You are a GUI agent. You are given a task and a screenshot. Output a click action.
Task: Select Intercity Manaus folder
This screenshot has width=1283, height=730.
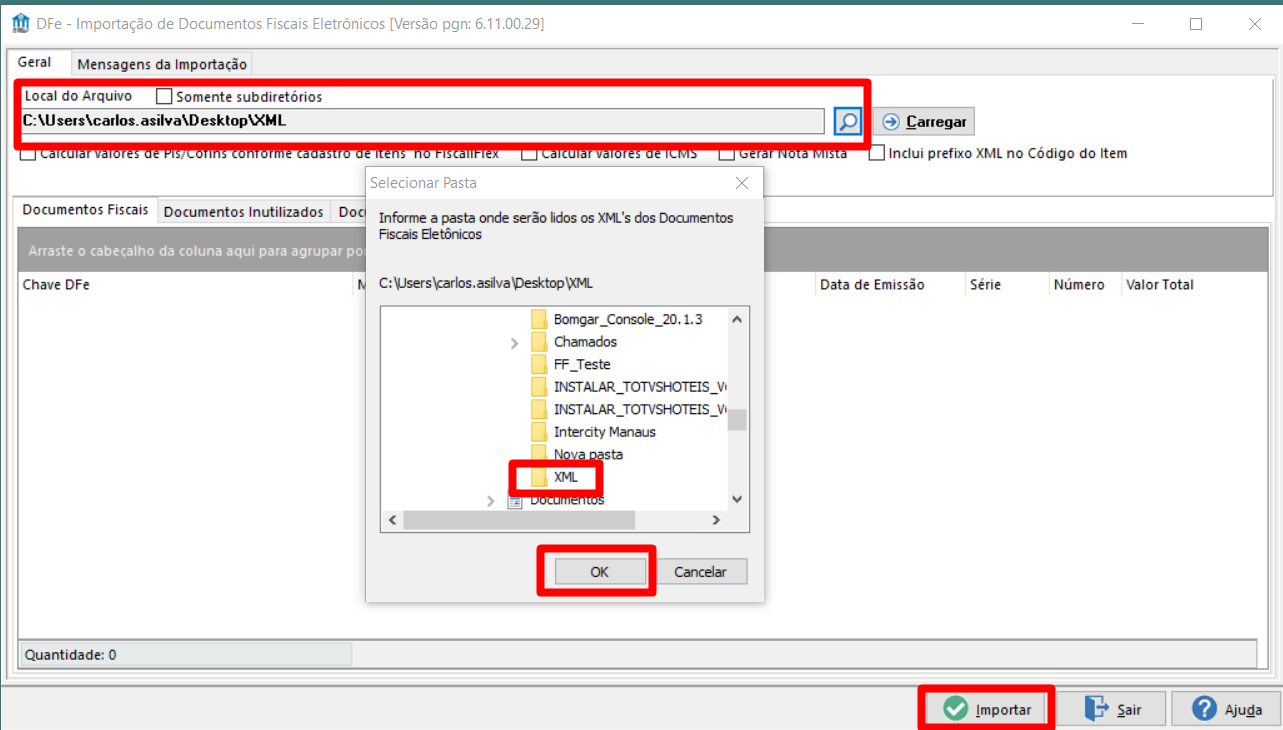point(605,432)
